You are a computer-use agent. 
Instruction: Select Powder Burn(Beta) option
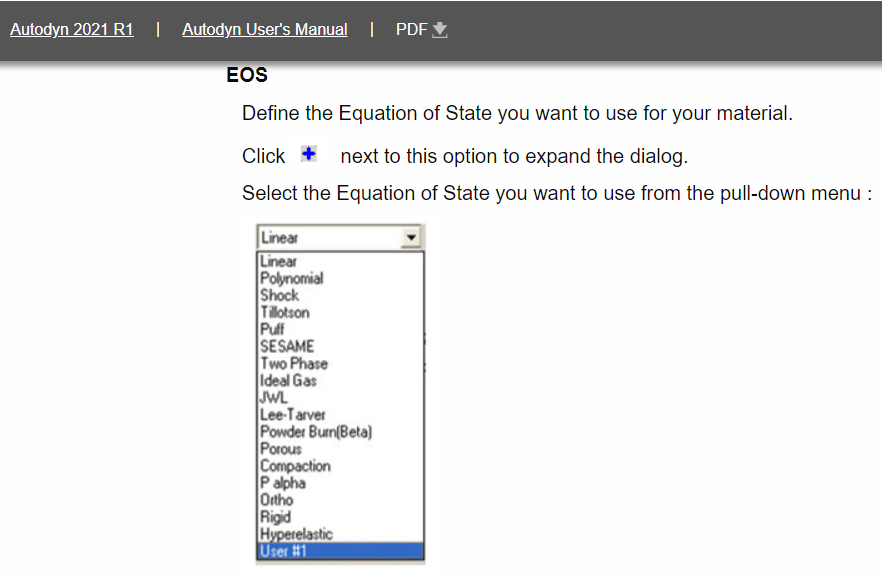[x=340, y=431]
